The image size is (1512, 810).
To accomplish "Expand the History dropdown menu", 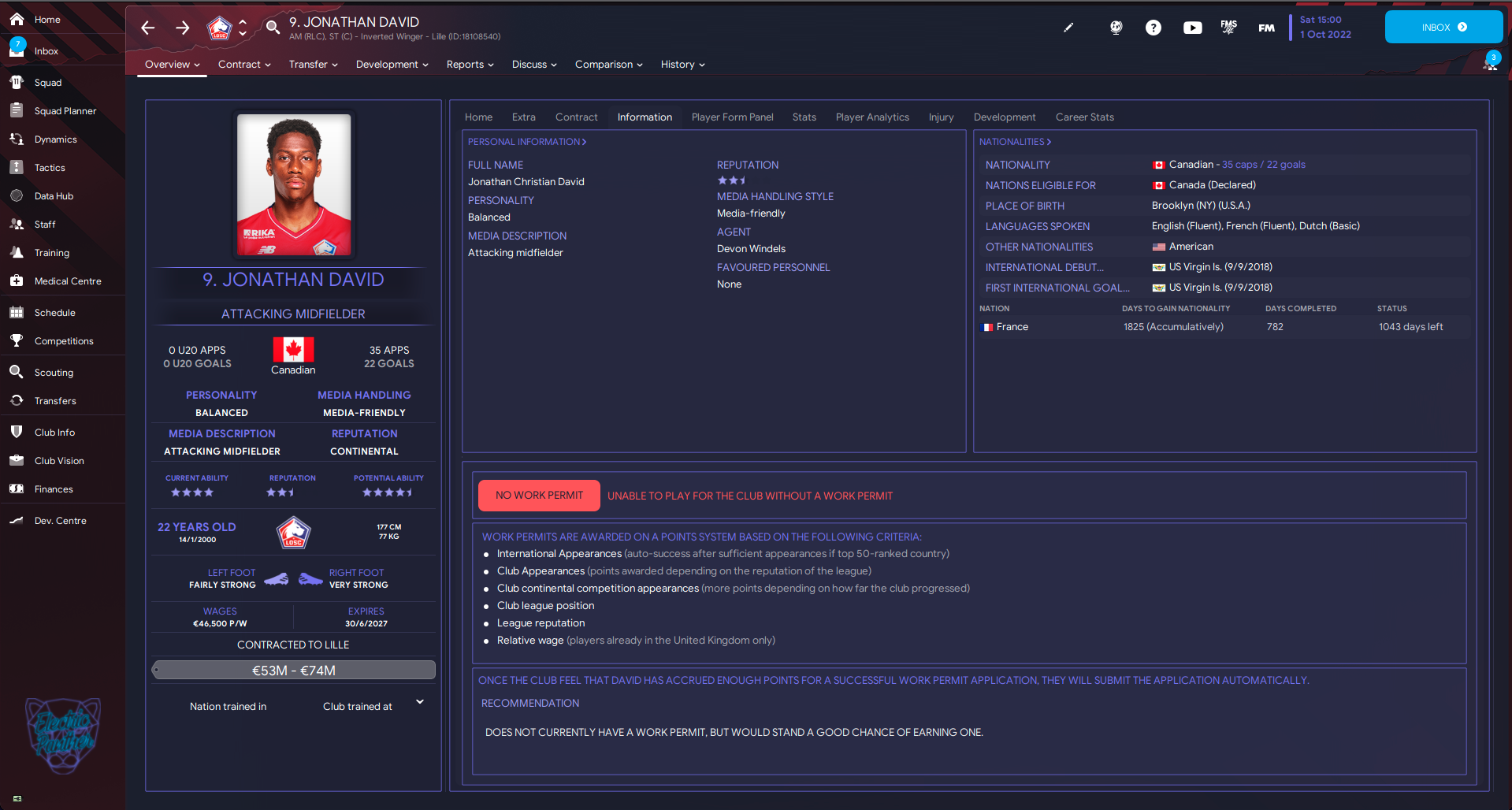I will click(682, 65).
